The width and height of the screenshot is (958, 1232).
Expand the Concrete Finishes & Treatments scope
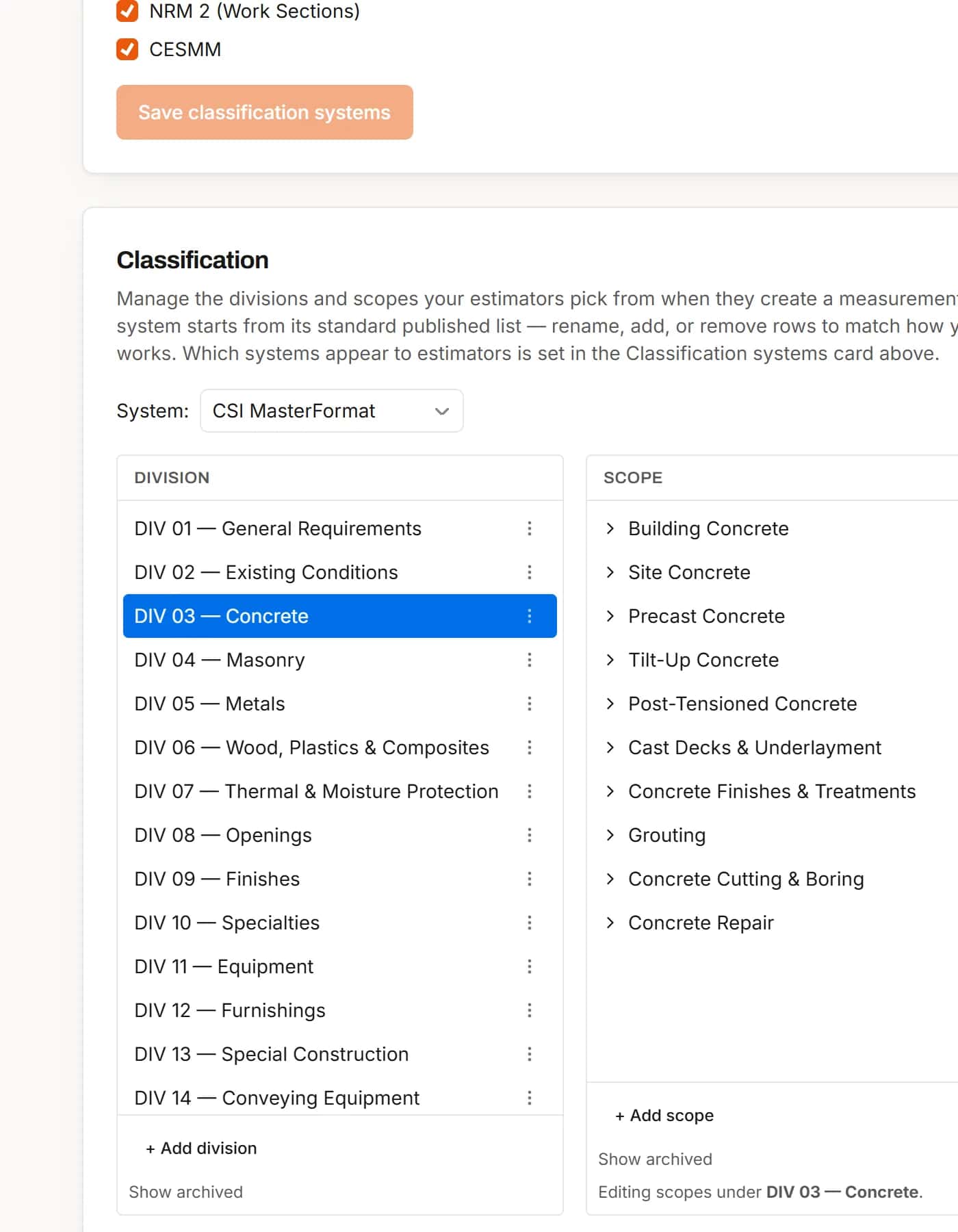click(610, 791)
